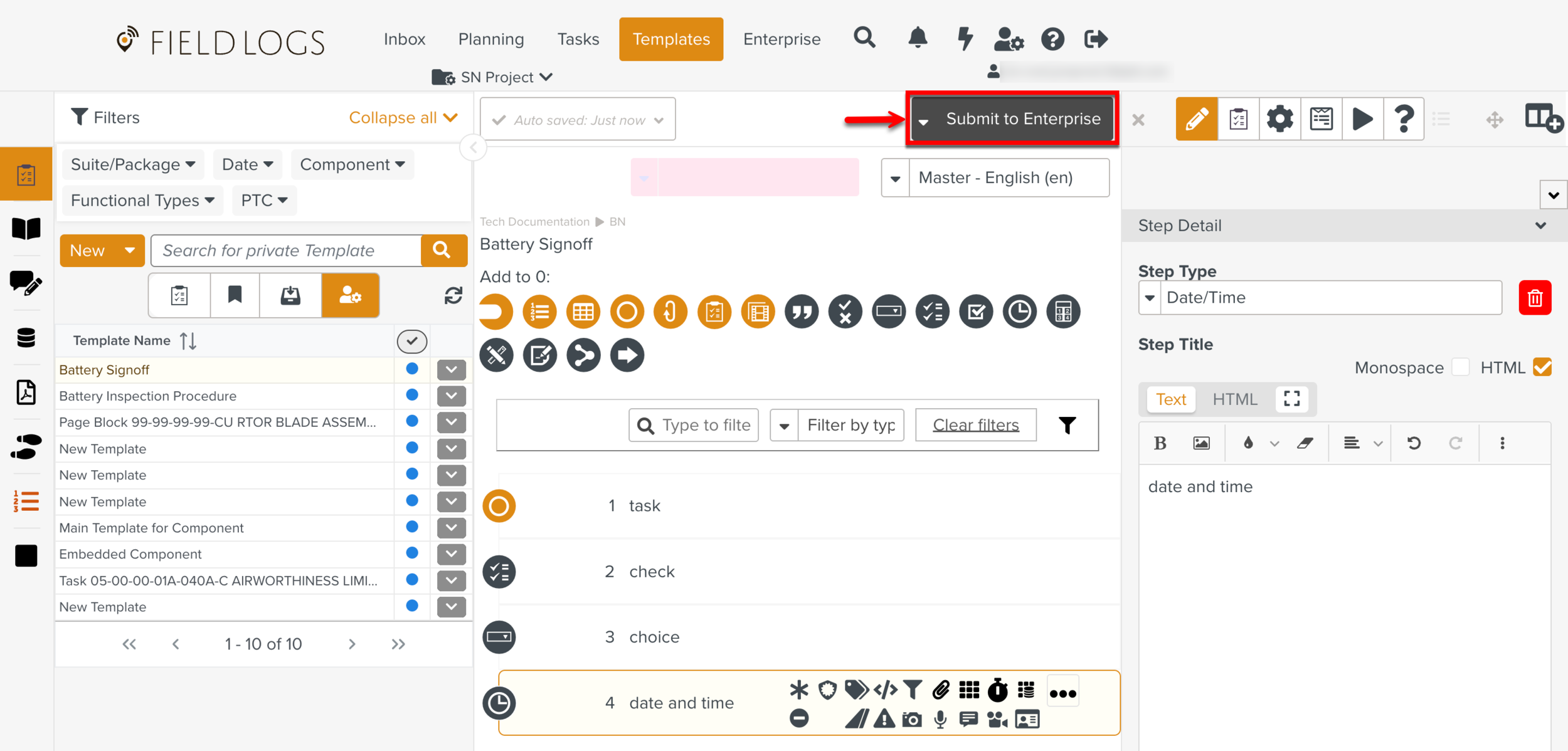
Task: Open the Step Type Date/Time dropdown
Action: [1150, 298]
